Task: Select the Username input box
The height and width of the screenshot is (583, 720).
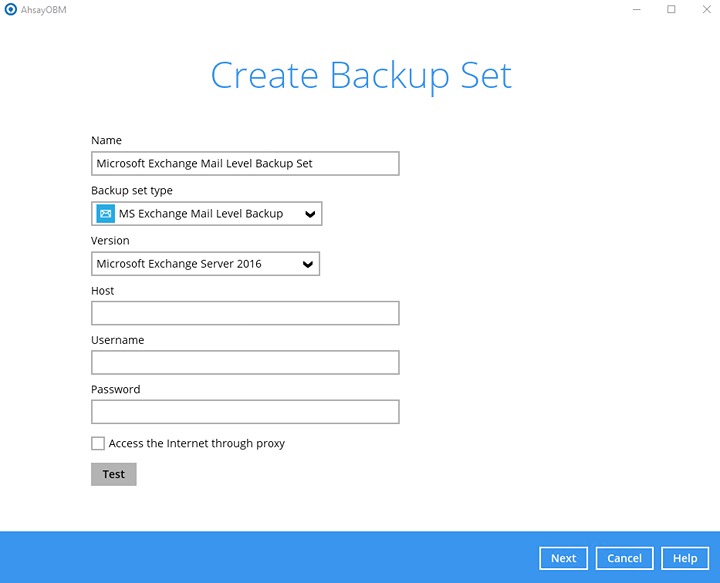Action: tap(245, 362)
